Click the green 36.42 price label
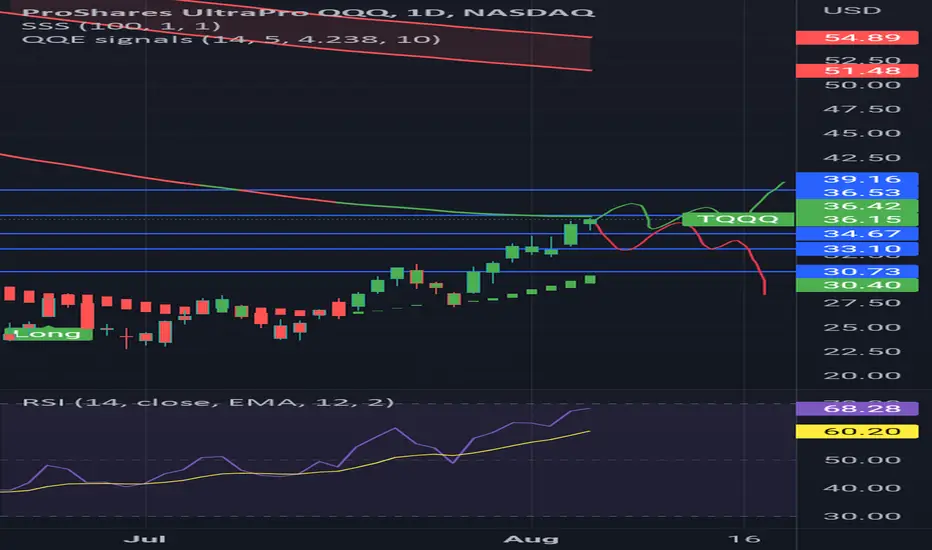The height and width of the screenshot is (550, 932). point(857,206)
